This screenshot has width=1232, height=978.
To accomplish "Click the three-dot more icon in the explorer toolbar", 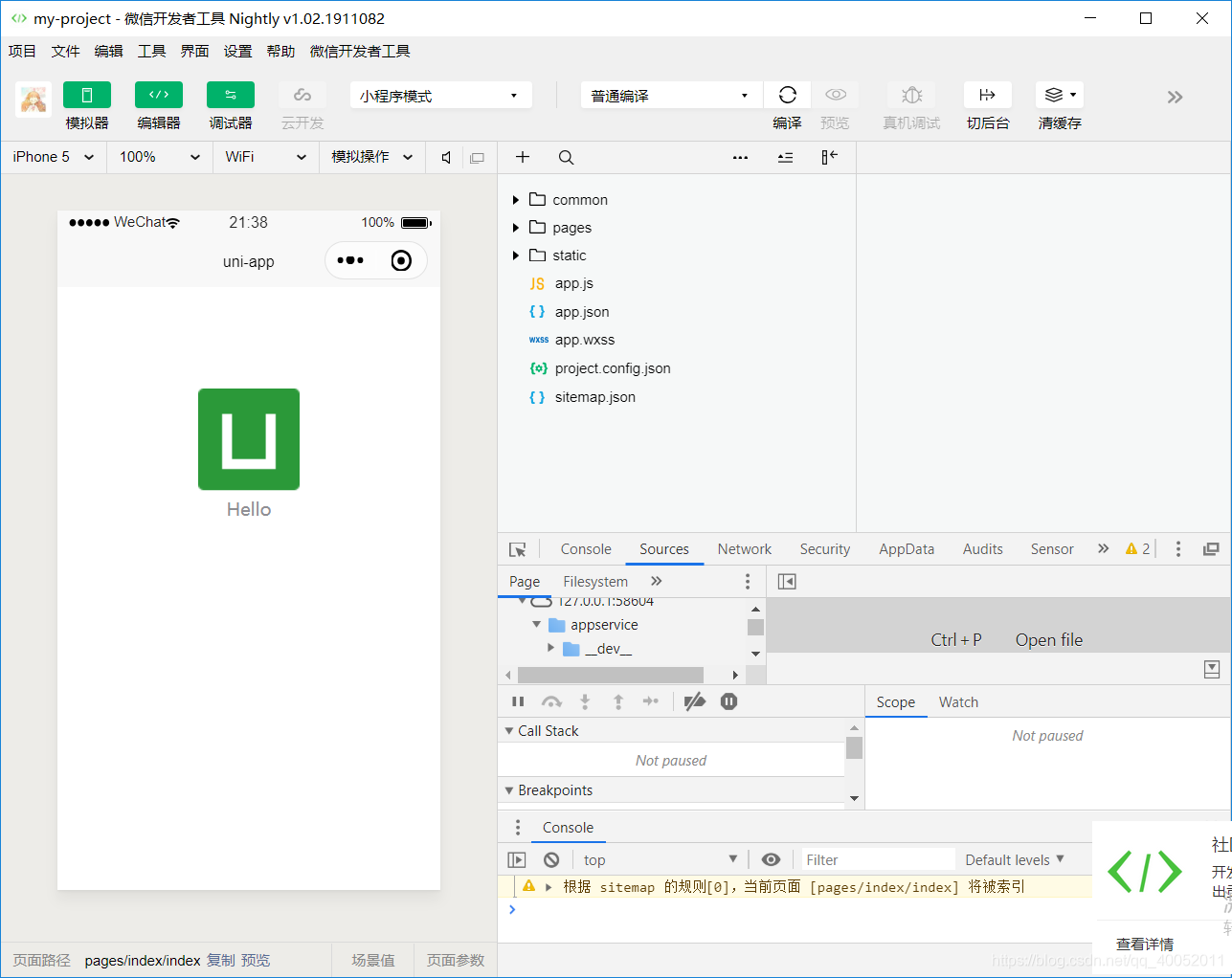I will click(740, 158).
